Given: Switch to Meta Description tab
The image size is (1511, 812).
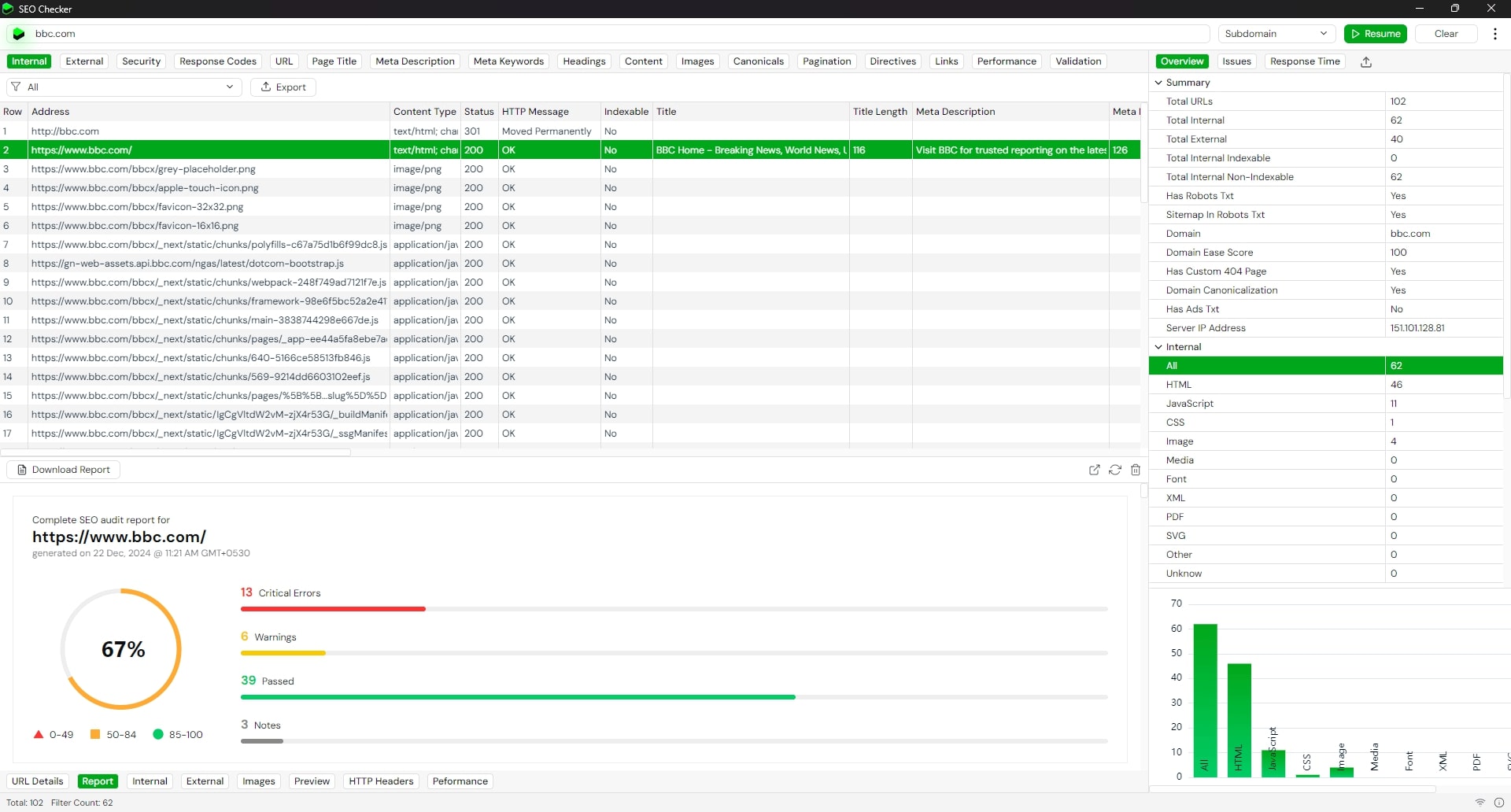Looking at the screenshot, I should pos(415,61).
